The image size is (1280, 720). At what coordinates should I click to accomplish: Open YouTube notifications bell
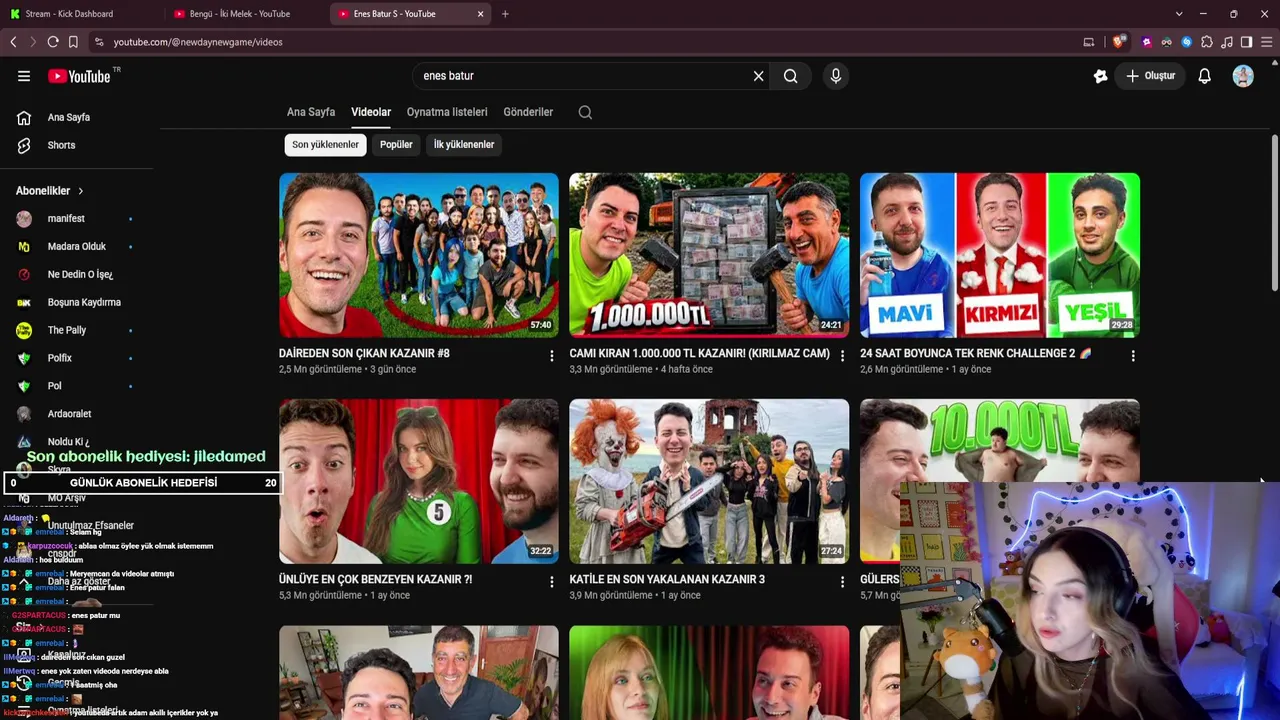[x=1205, y=76]
